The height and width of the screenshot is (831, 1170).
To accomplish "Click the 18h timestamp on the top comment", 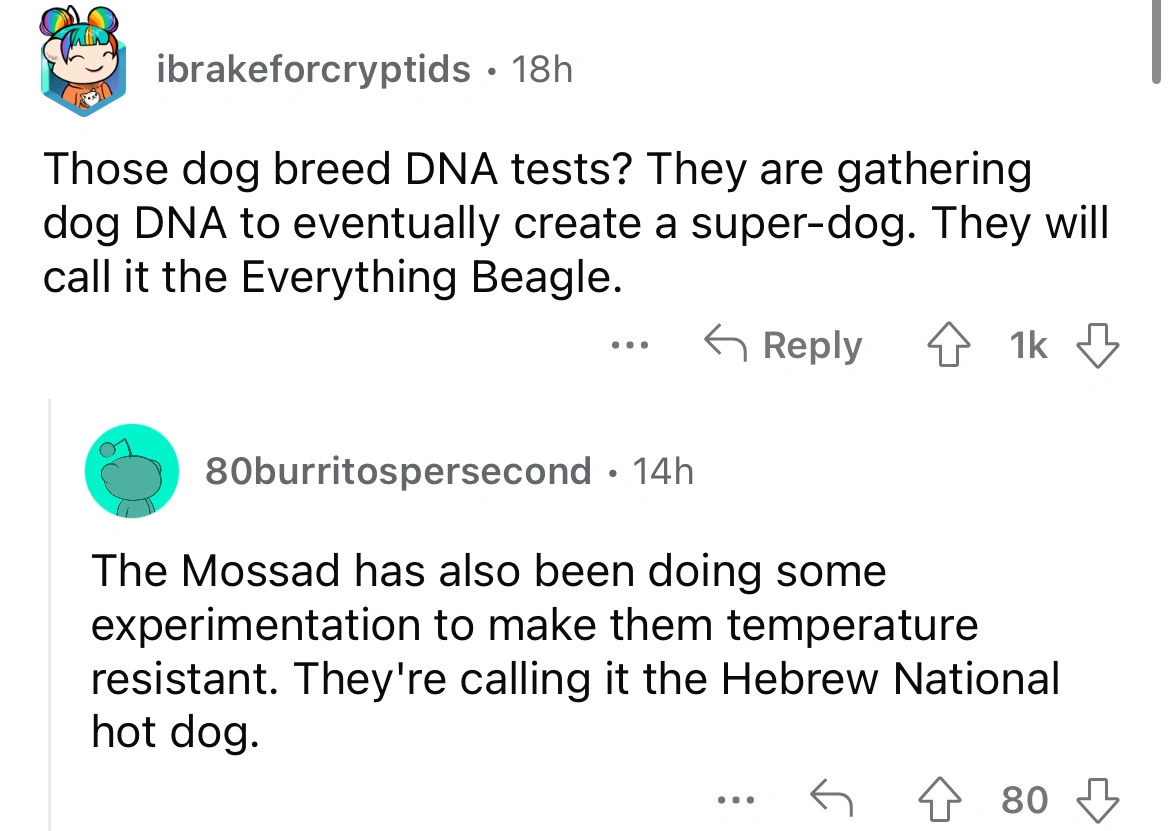I will (541, 70).
